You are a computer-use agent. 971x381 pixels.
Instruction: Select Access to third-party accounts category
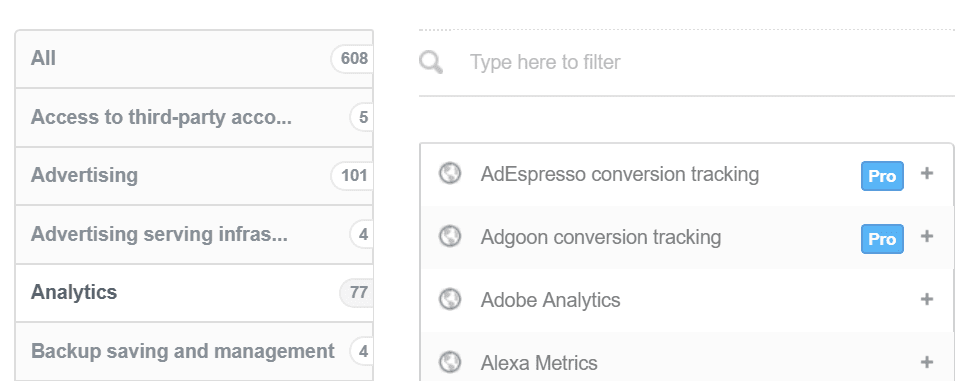coord(194,117)
